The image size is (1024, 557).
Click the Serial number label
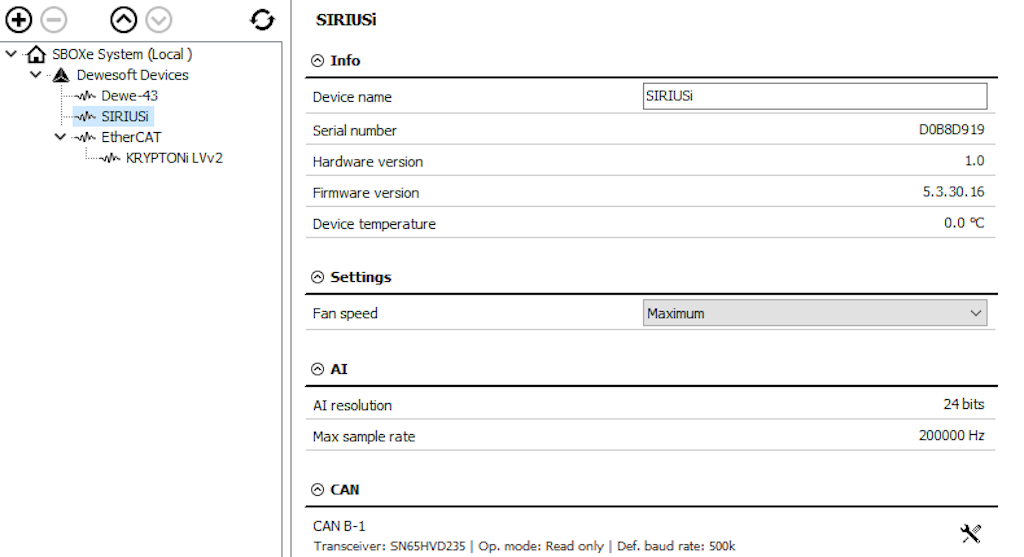click(x=355, y=131)
